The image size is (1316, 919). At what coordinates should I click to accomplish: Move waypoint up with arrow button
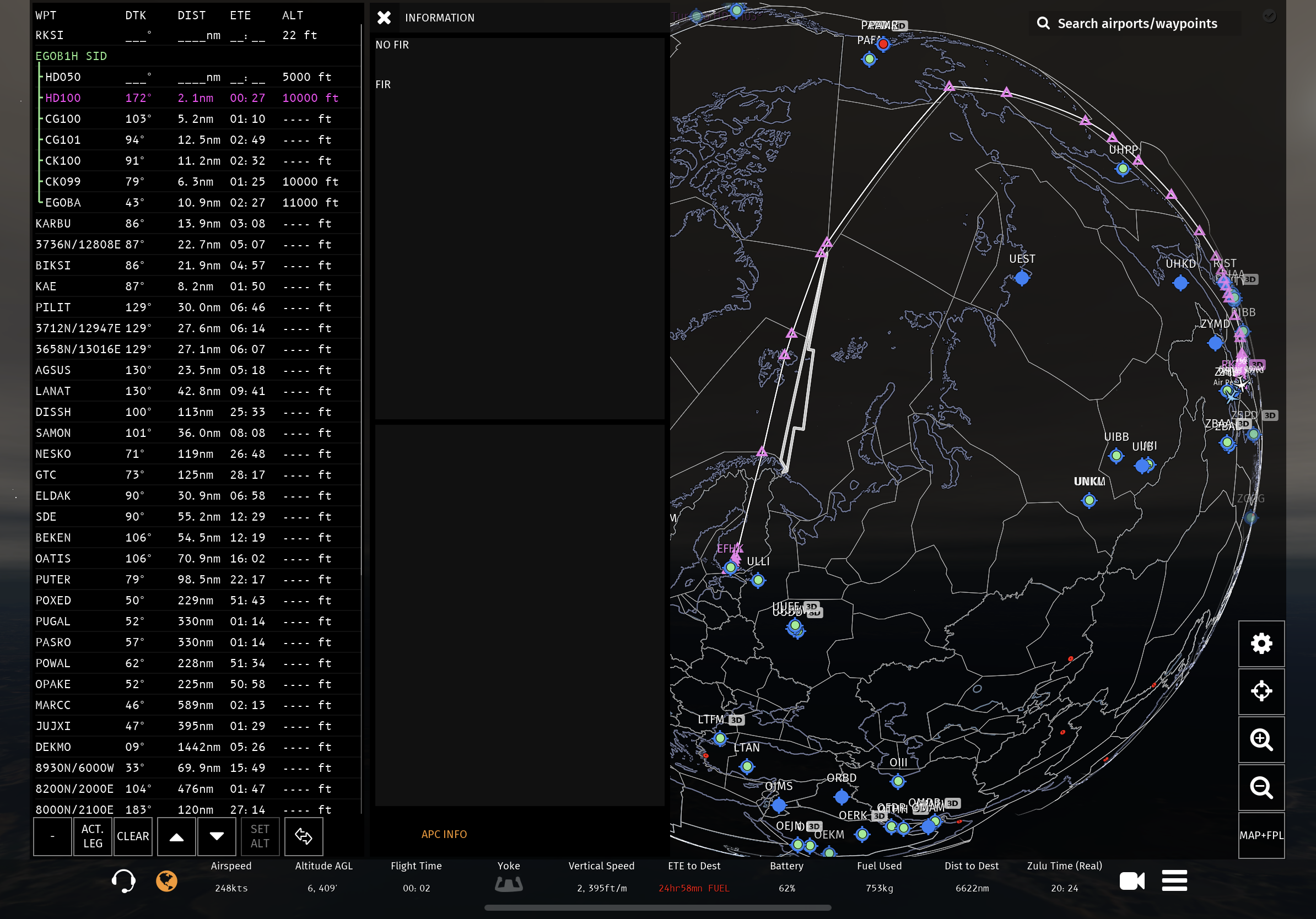[176, 836]
